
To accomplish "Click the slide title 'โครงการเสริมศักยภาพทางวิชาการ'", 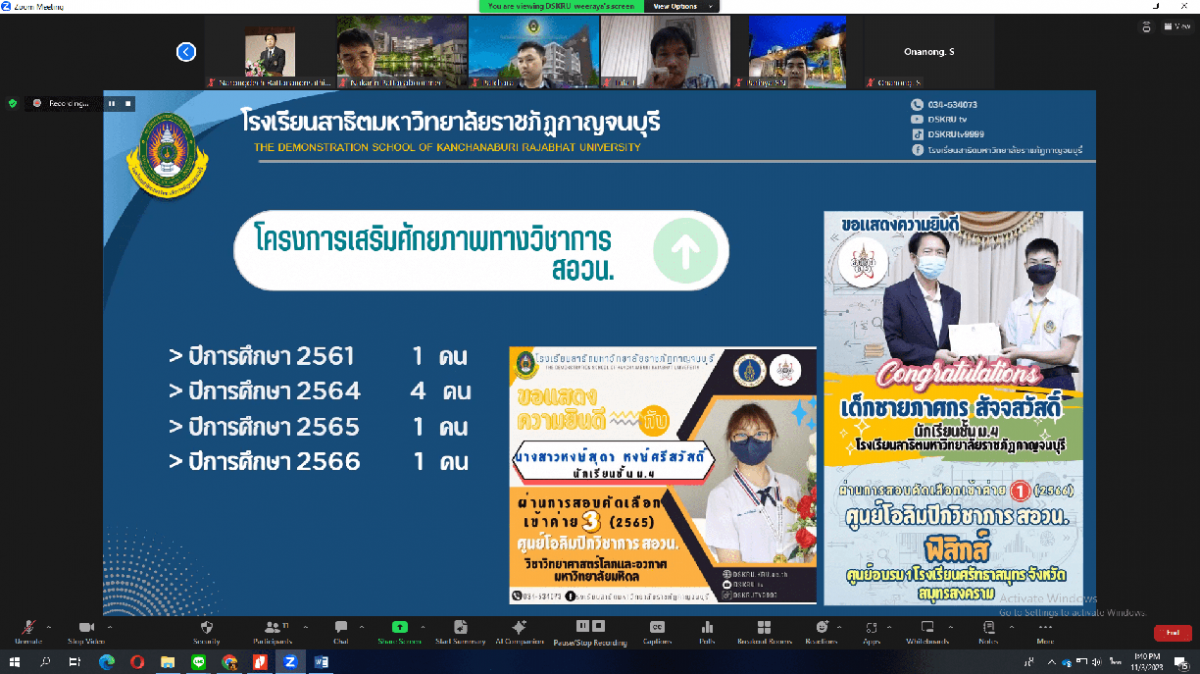I will pos(434,239).
